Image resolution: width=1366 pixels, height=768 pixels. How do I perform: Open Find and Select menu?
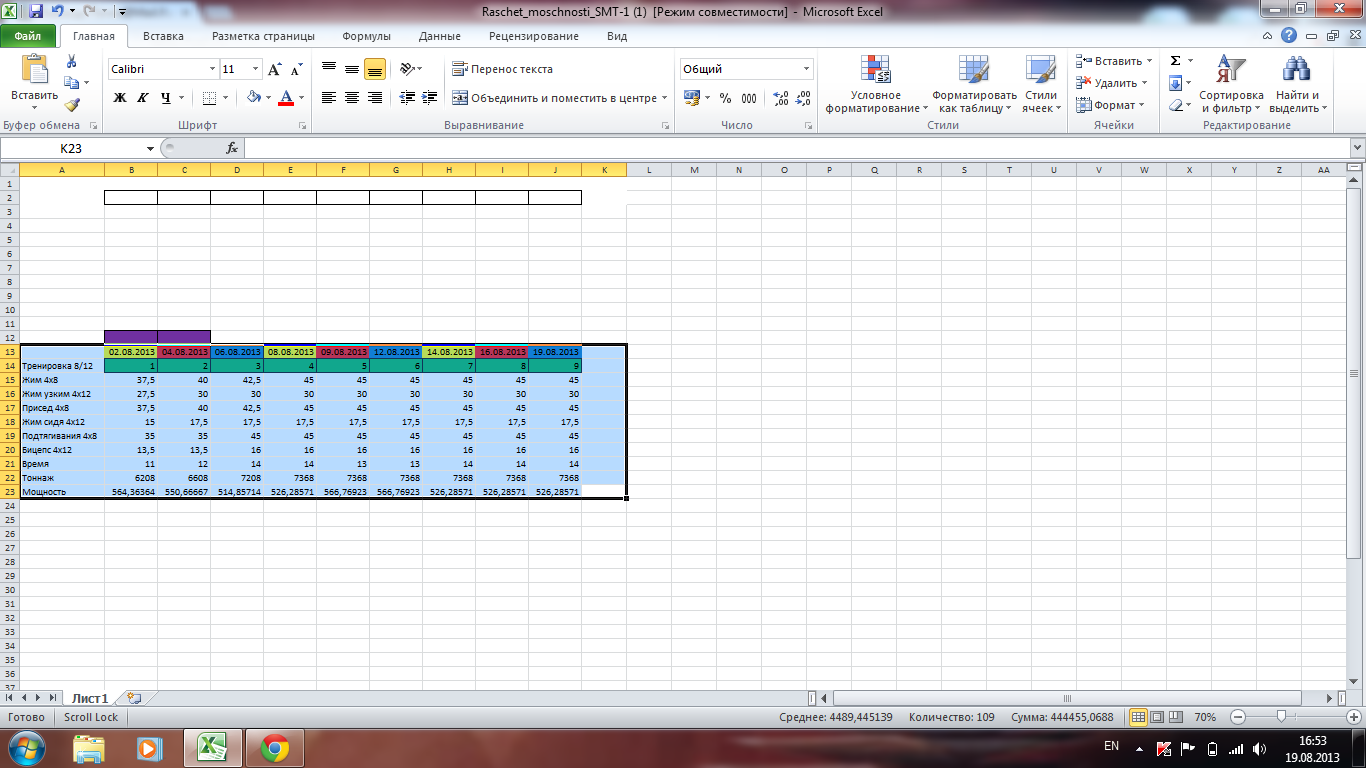click(1298, 86)
